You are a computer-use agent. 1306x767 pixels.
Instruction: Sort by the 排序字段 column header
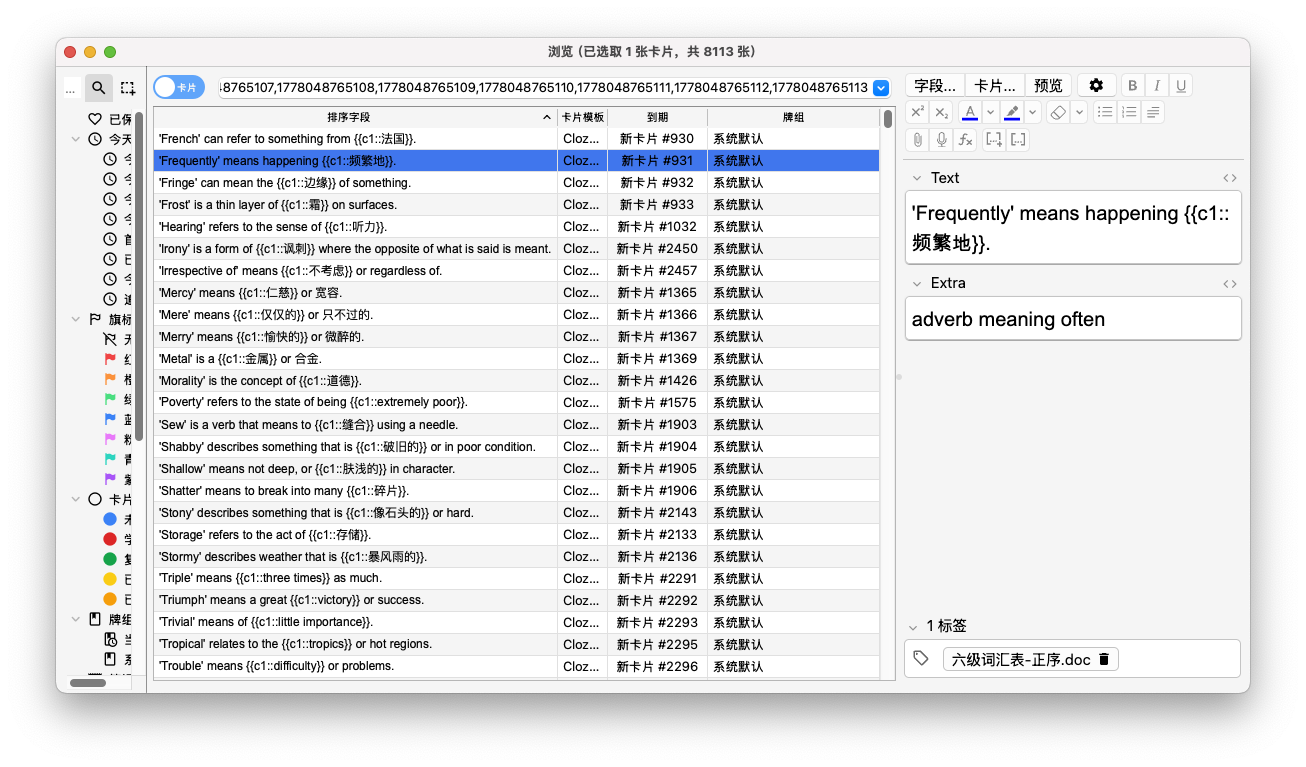[355, 117]
